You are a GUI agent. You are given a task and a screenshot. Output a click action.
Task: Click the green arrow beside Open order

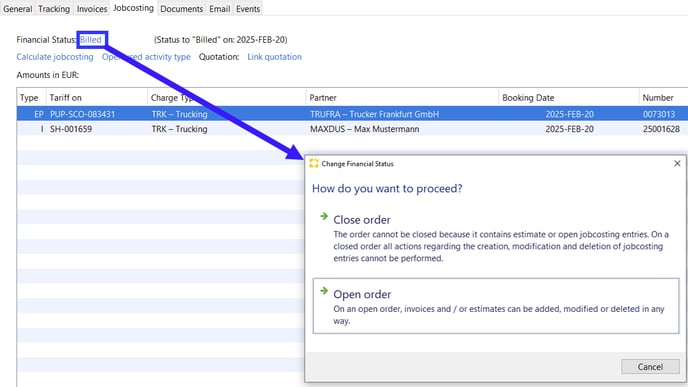(x=324, y=290)
